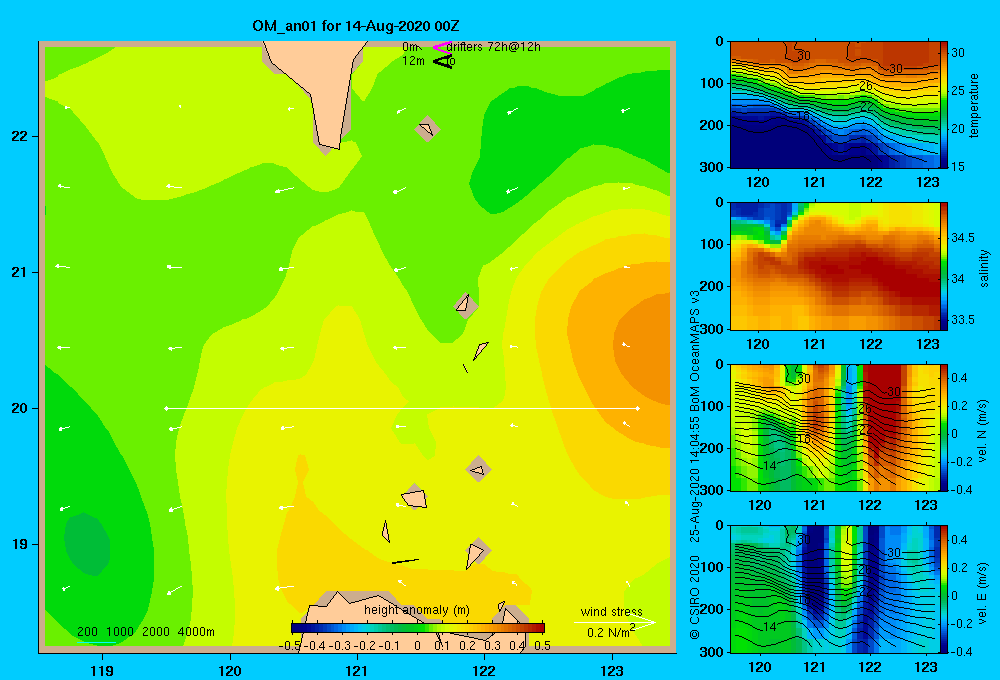
Task: Click the '4000m' depth contour legend label
Action: click(196, 632)
